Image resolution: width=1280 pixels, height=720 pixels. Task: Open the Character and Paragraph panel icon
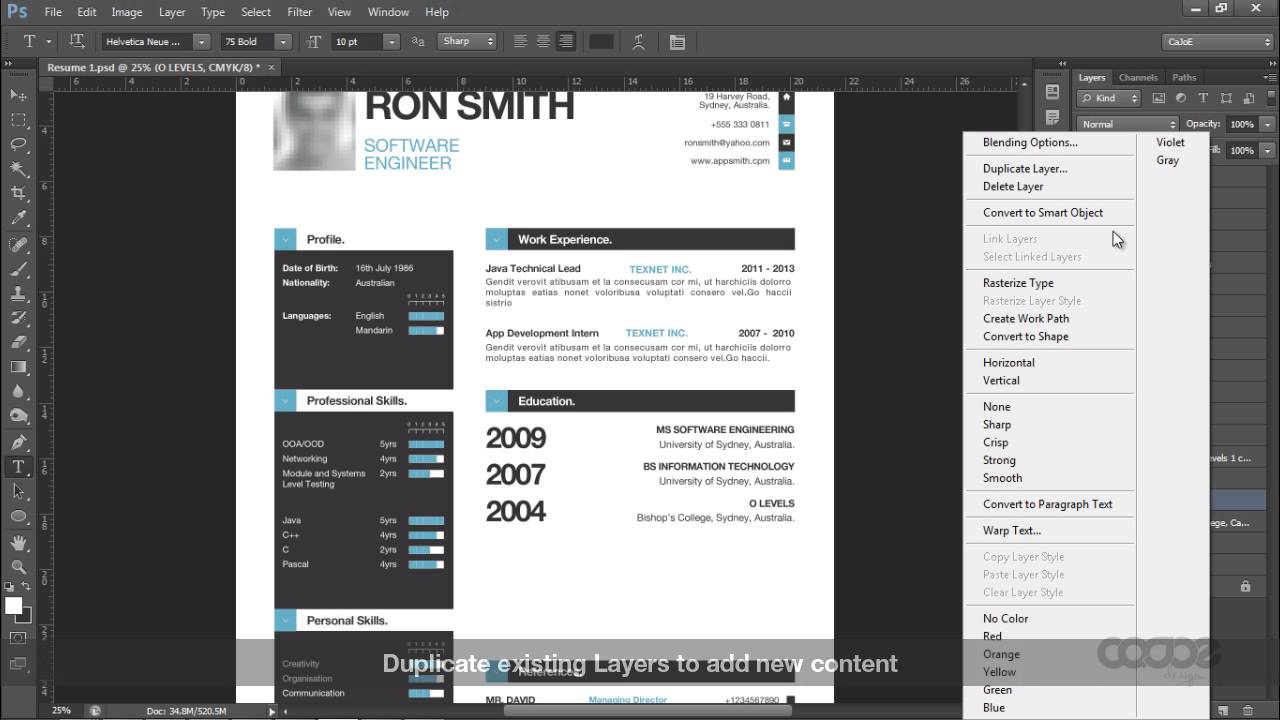point(677,42)
